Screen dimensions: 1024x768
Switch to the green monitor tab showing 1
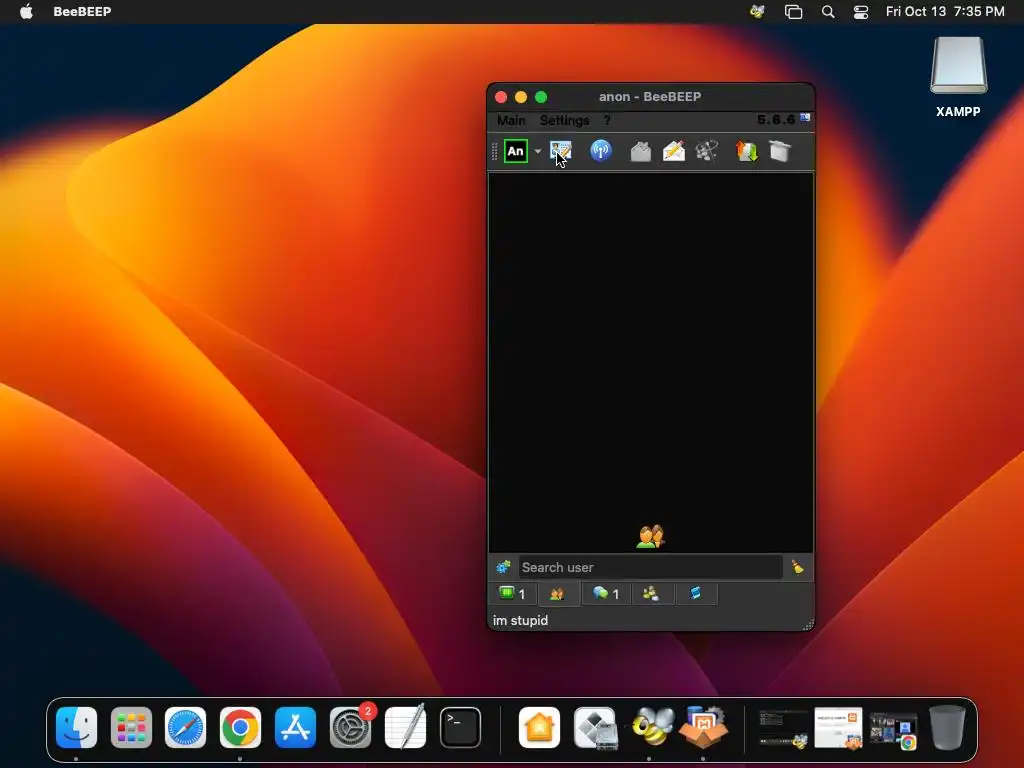tap(513, 594)
